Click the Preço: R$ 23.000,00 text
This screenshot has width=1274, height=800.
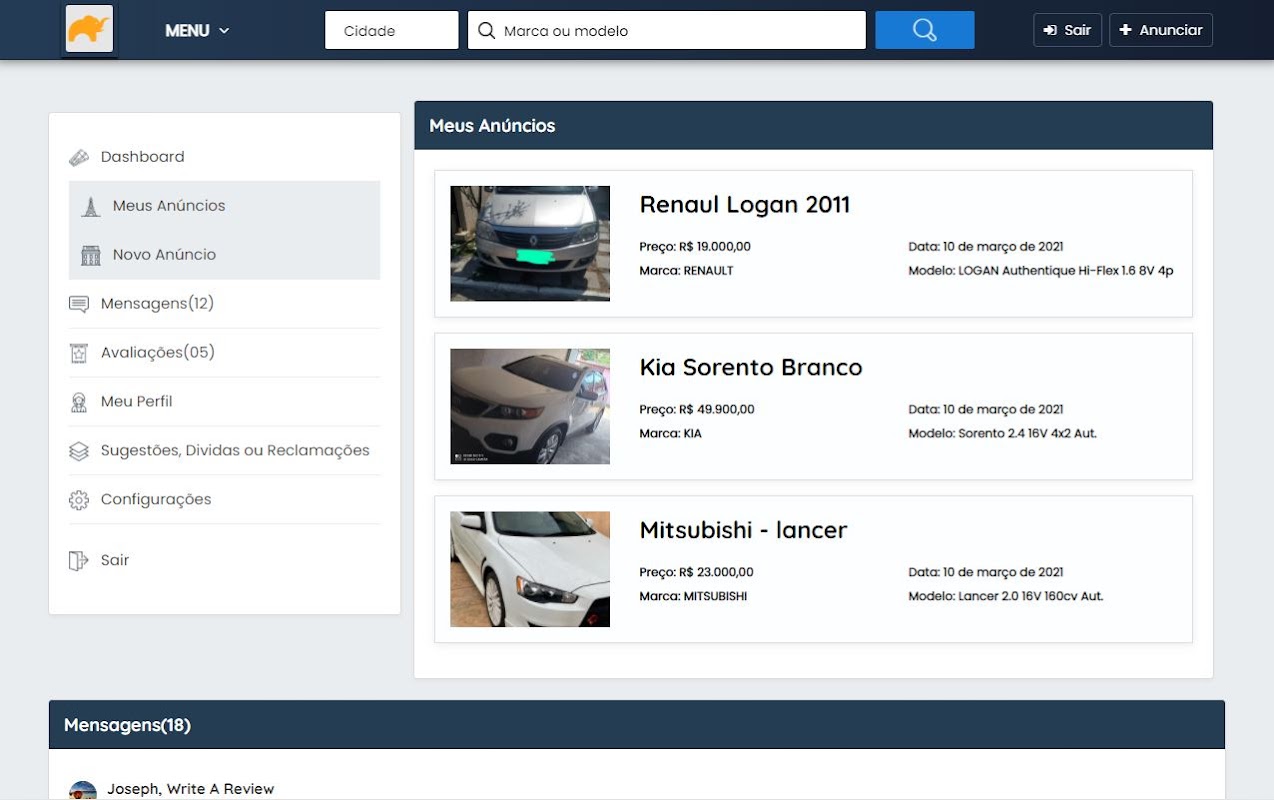(x=696, y=573)
